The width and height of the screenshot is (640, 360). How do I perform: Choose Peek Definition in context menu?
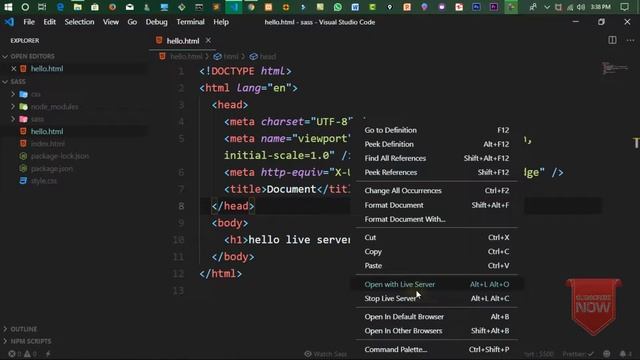(436, 144)
